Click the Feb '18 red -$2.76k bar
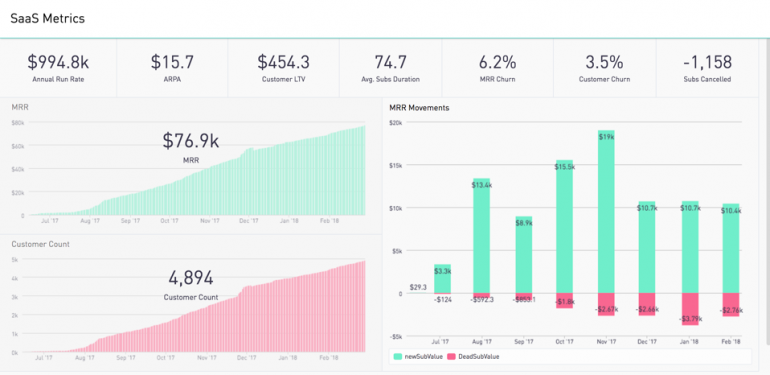 tap(731, 305)
